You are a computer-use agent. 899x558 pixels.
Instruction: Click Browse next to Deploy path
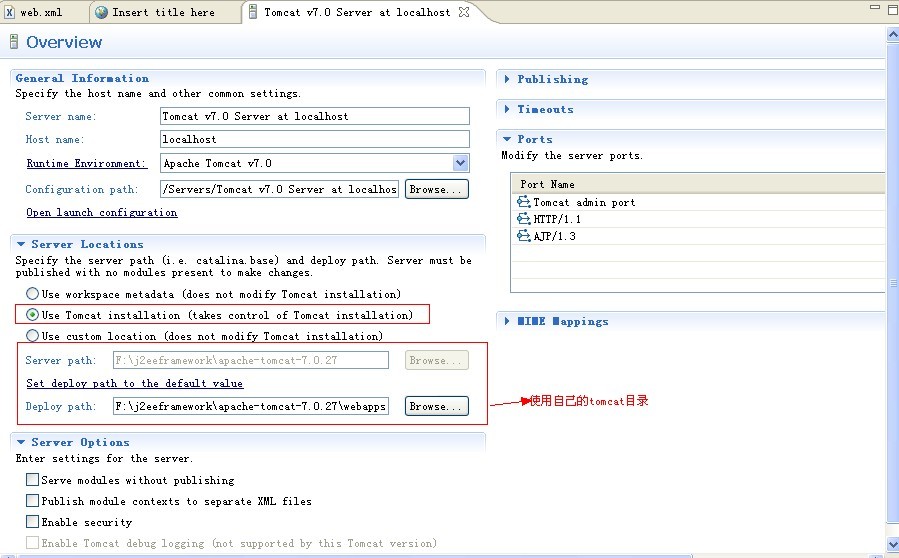[x=436, y=406]
